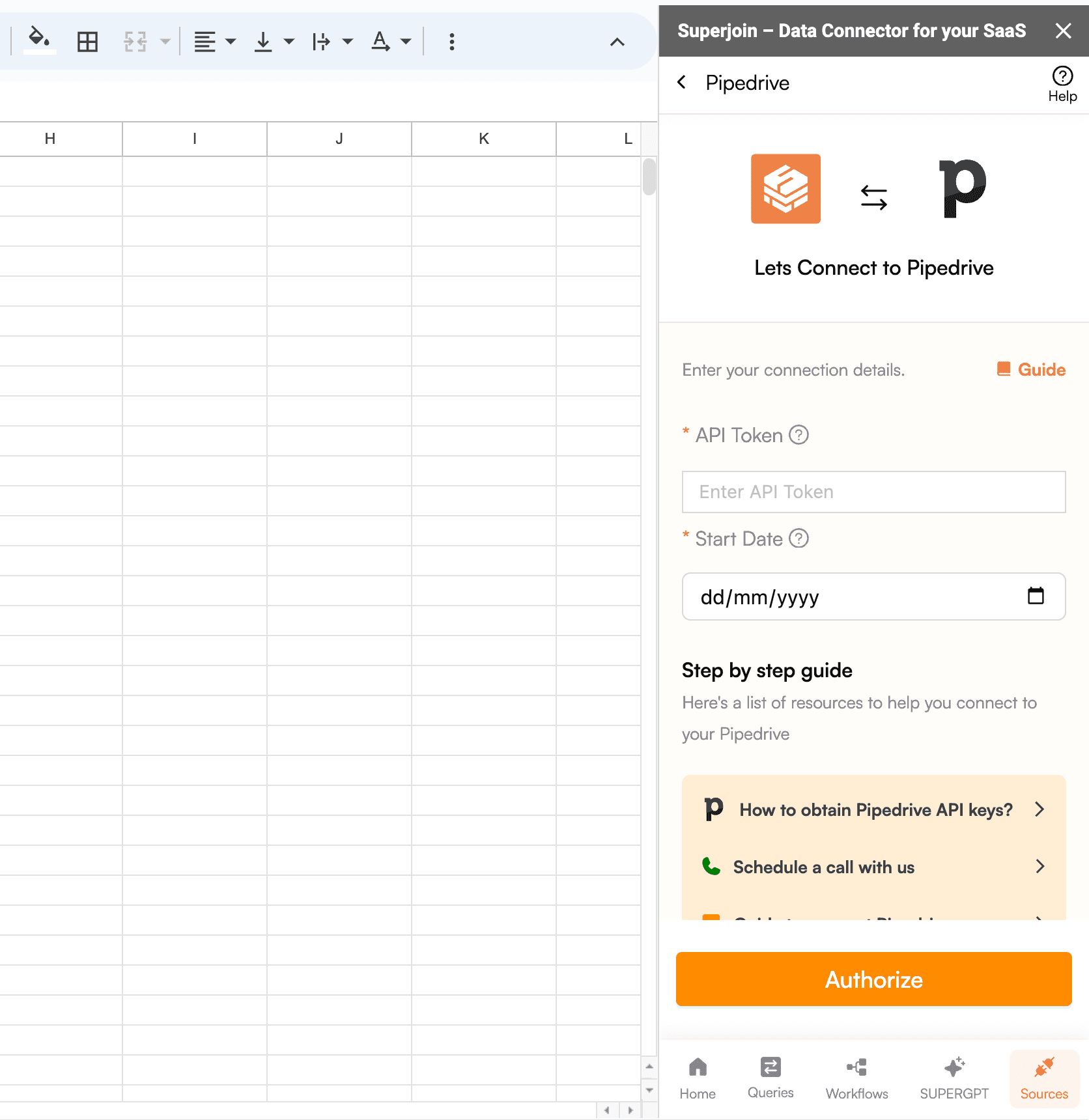This screenshot has width=1089, height=1120.
Task: Open the more options three-dot menu
Action: 452,42
